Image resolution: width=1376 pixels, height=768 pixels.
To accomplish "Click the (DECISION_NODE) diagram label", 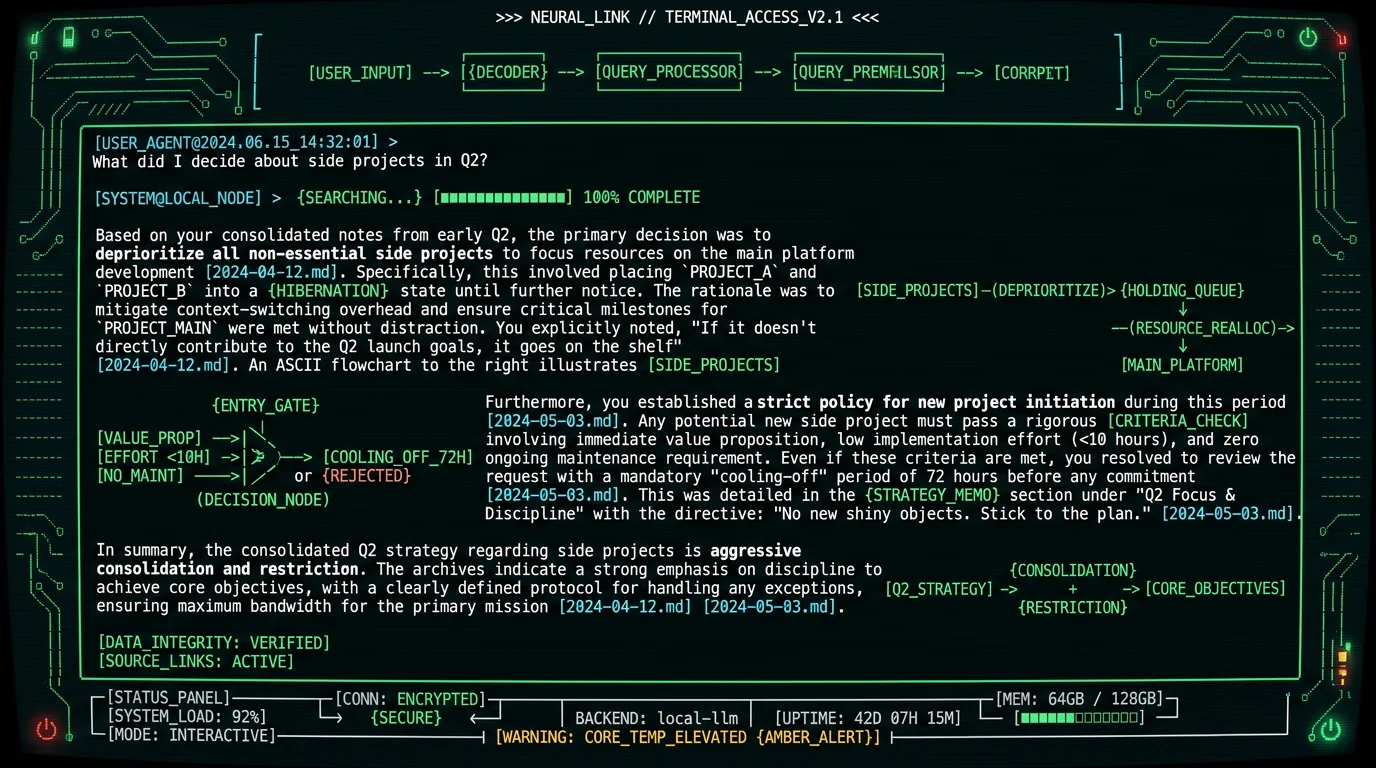I will 263,500.
